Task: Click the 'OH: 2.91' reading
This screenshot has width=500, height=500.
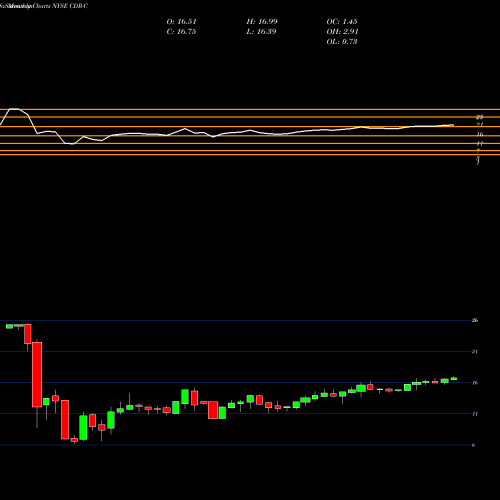Action: tap(342, 32)
